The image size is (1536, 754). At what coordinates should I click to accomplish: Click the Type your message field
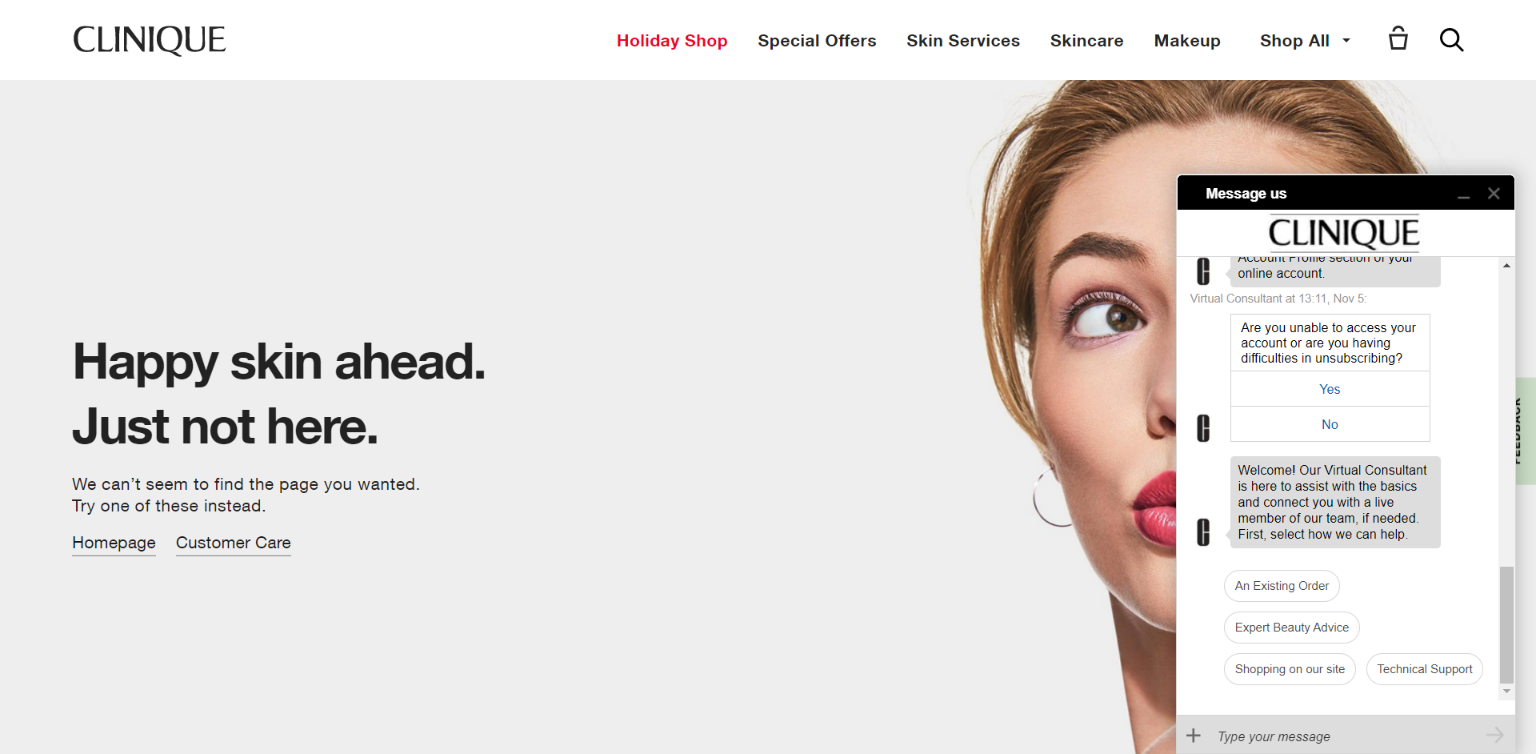(x=1345, y=736)
